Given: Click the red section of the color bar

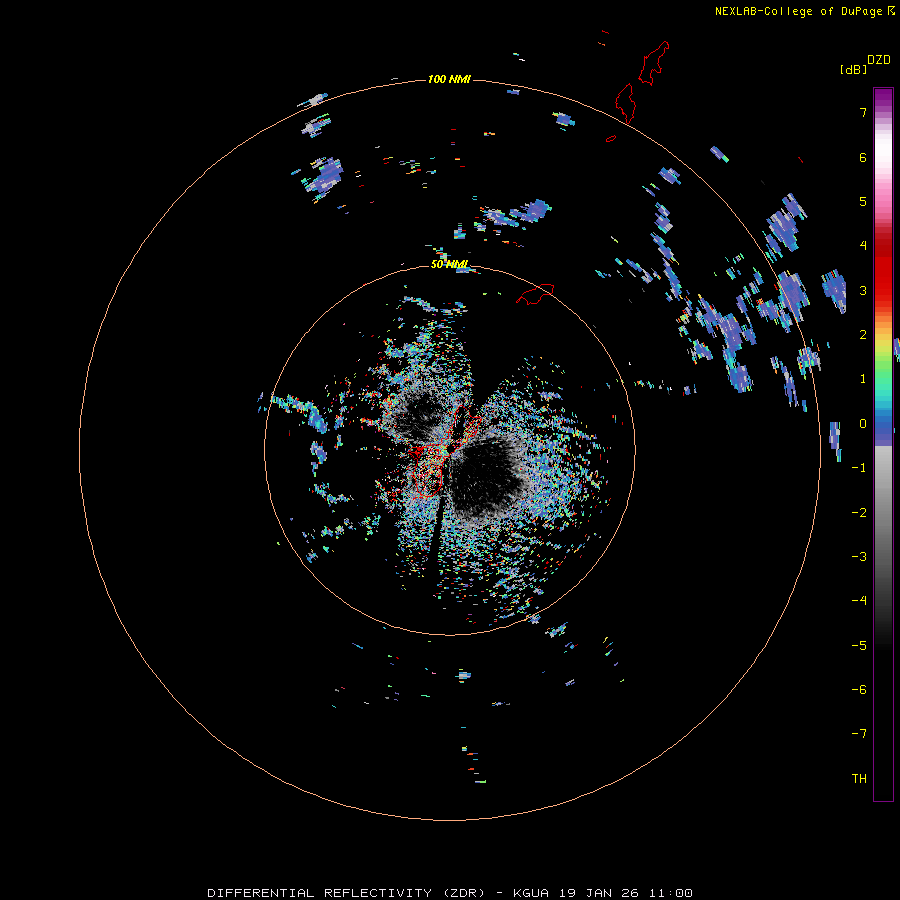Looking at the screenshot, I should click(x=883, y=267).
